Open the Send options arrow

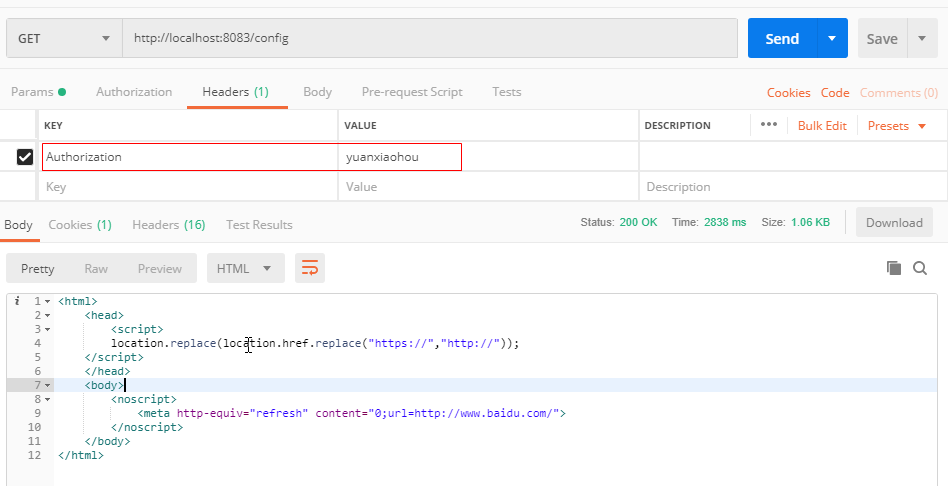(x=832, y=38)
